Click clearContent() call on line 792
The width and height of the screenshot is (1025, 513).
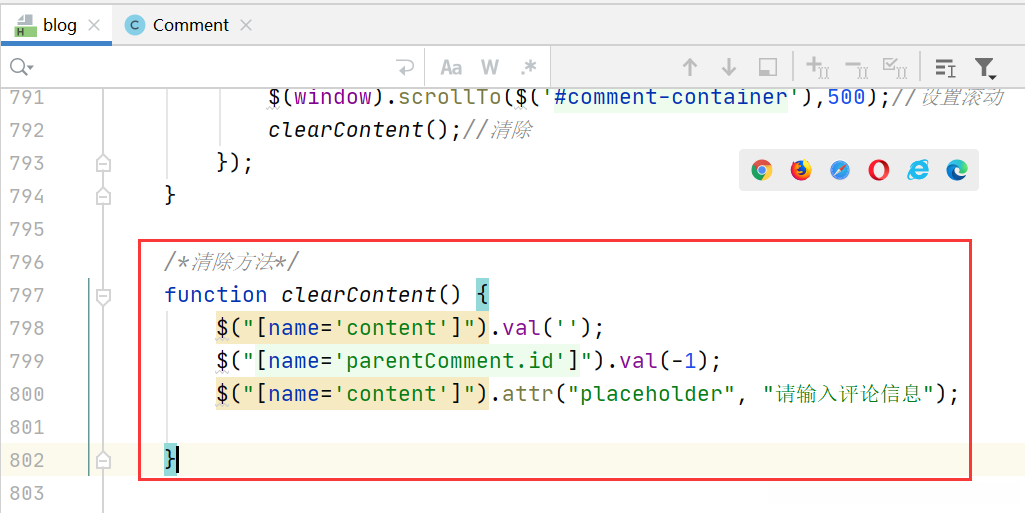coord(358,130)
